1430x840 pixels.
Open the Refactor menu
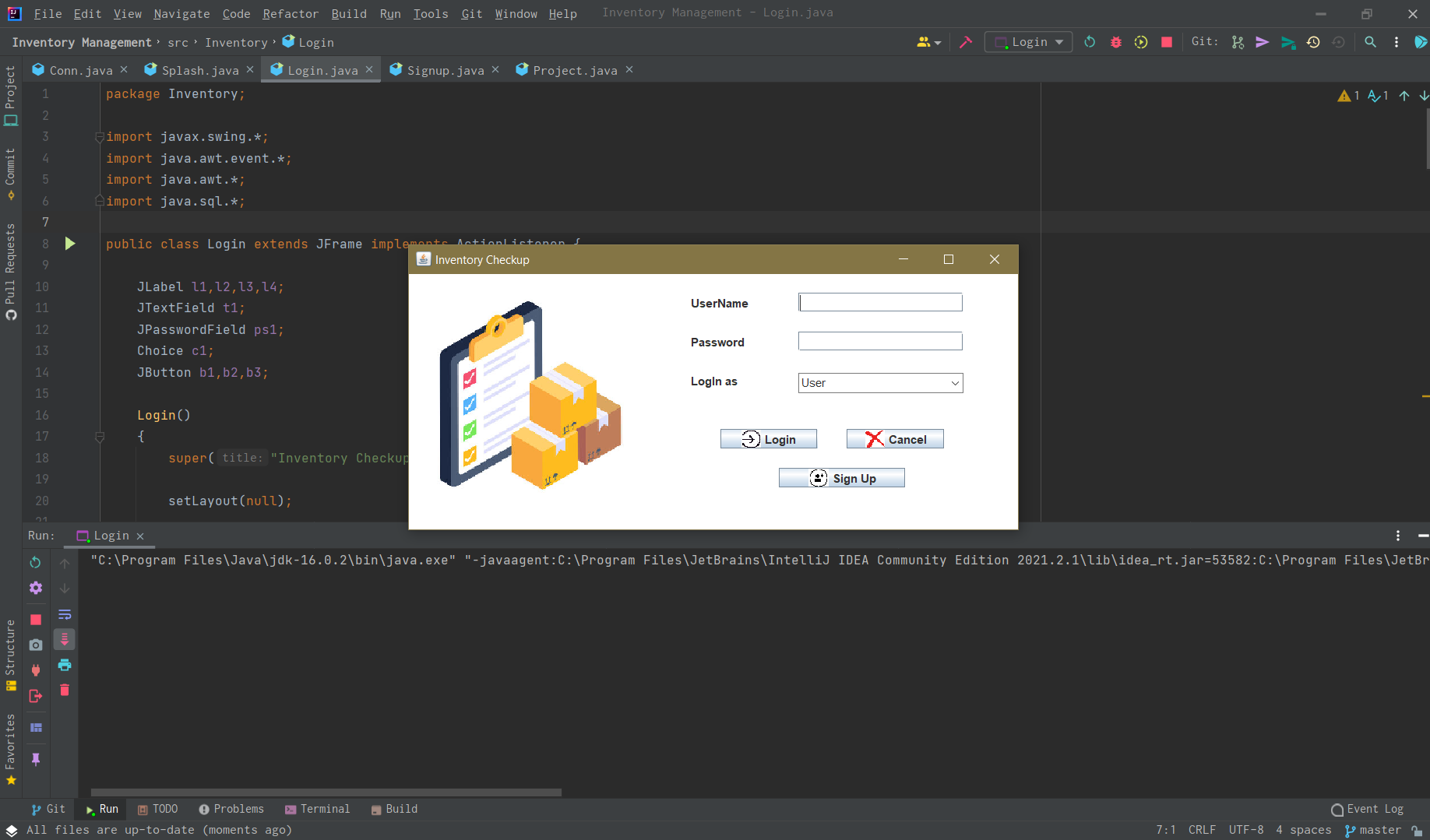(291, 13)
